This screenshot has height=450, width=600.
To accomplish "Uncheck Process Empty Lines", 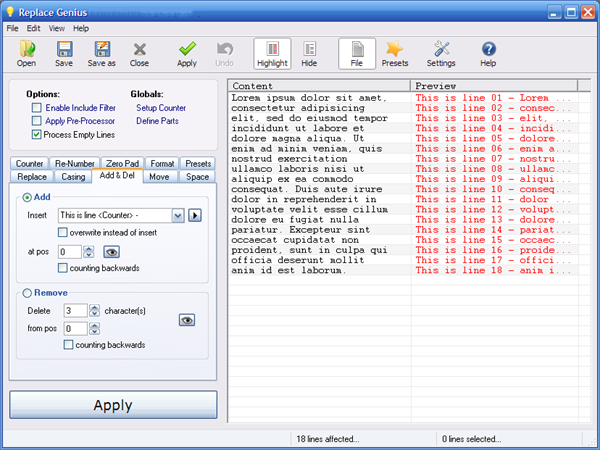I will coord(37,133).
